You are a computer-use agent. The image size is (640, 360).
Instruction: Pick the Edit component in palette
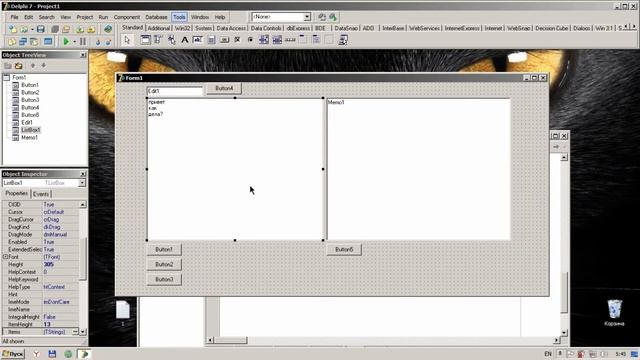click(198, 40)
